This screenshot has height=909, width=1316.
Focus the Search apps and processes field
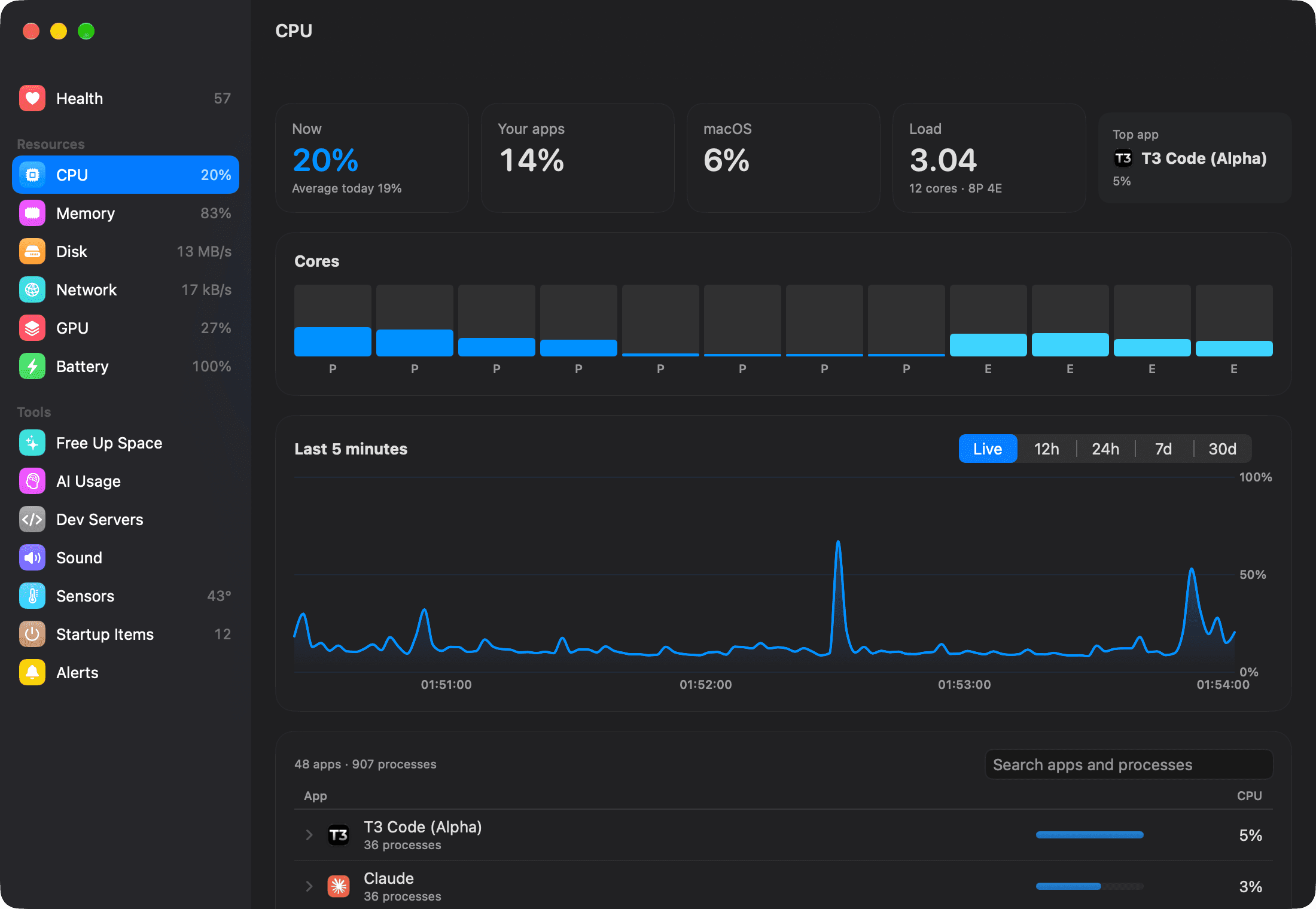1129,764
